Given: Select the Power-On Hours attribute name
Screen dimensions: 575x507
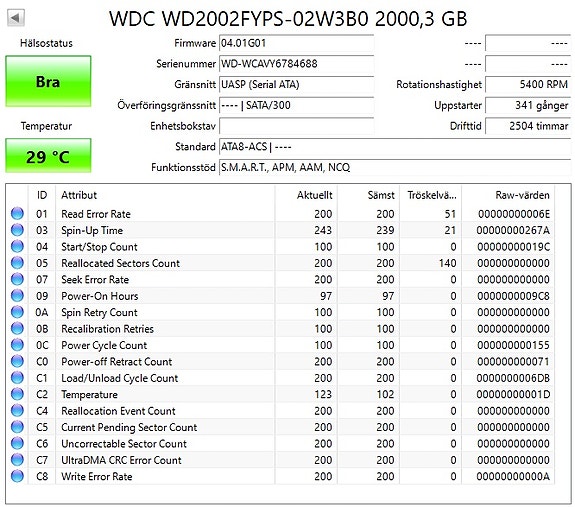Looking at the screenshot, I should [x=99, y=296].
